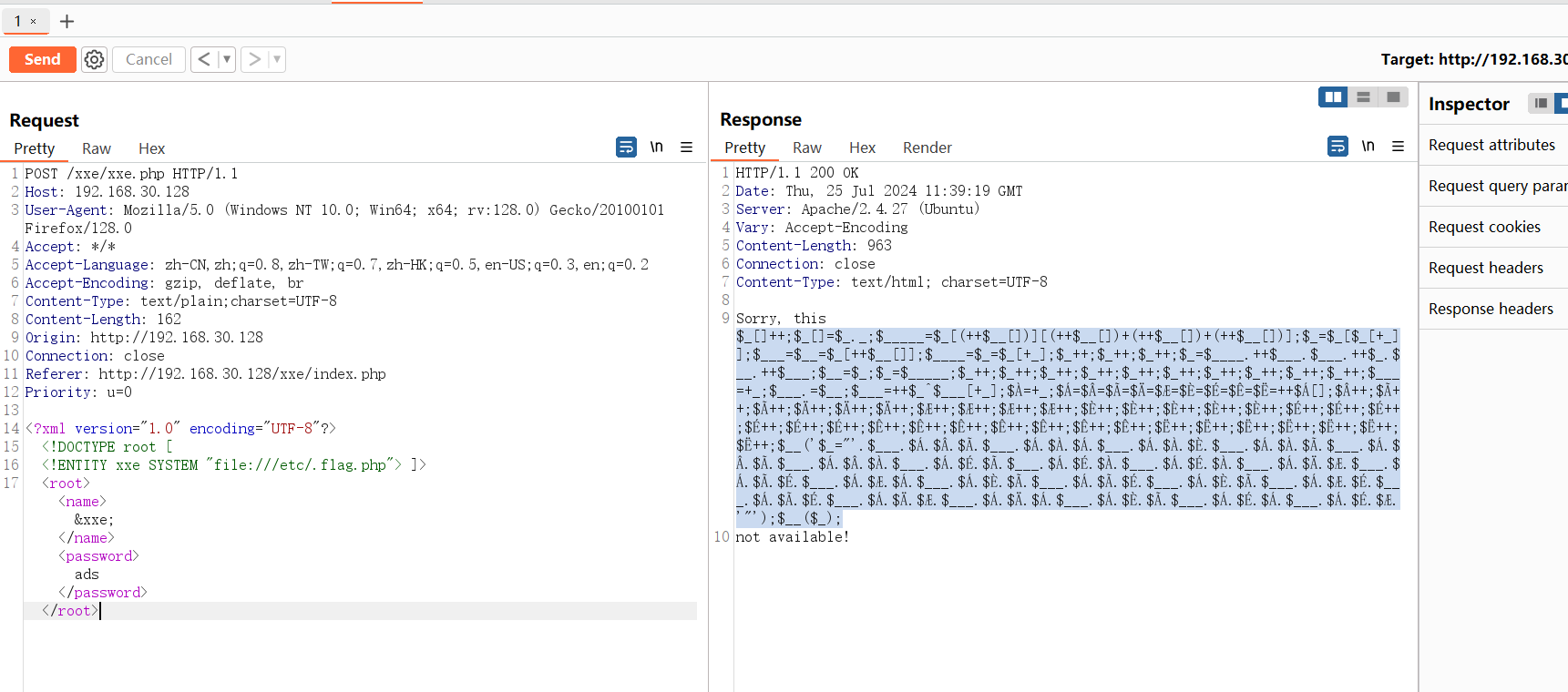Click the Host header line
This screenshot has width=1568, height=692.
point(108,192)
